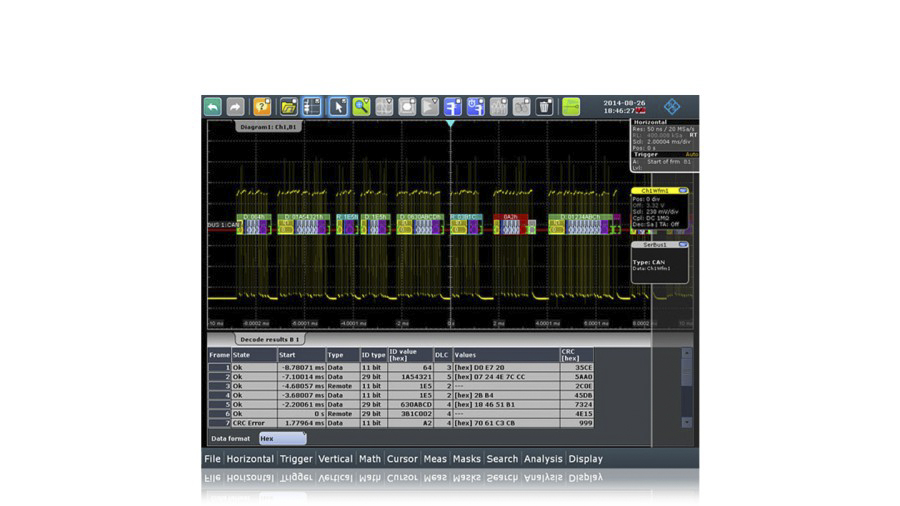
Task: Select the Decode results B 1 tab
Action: 270,339
